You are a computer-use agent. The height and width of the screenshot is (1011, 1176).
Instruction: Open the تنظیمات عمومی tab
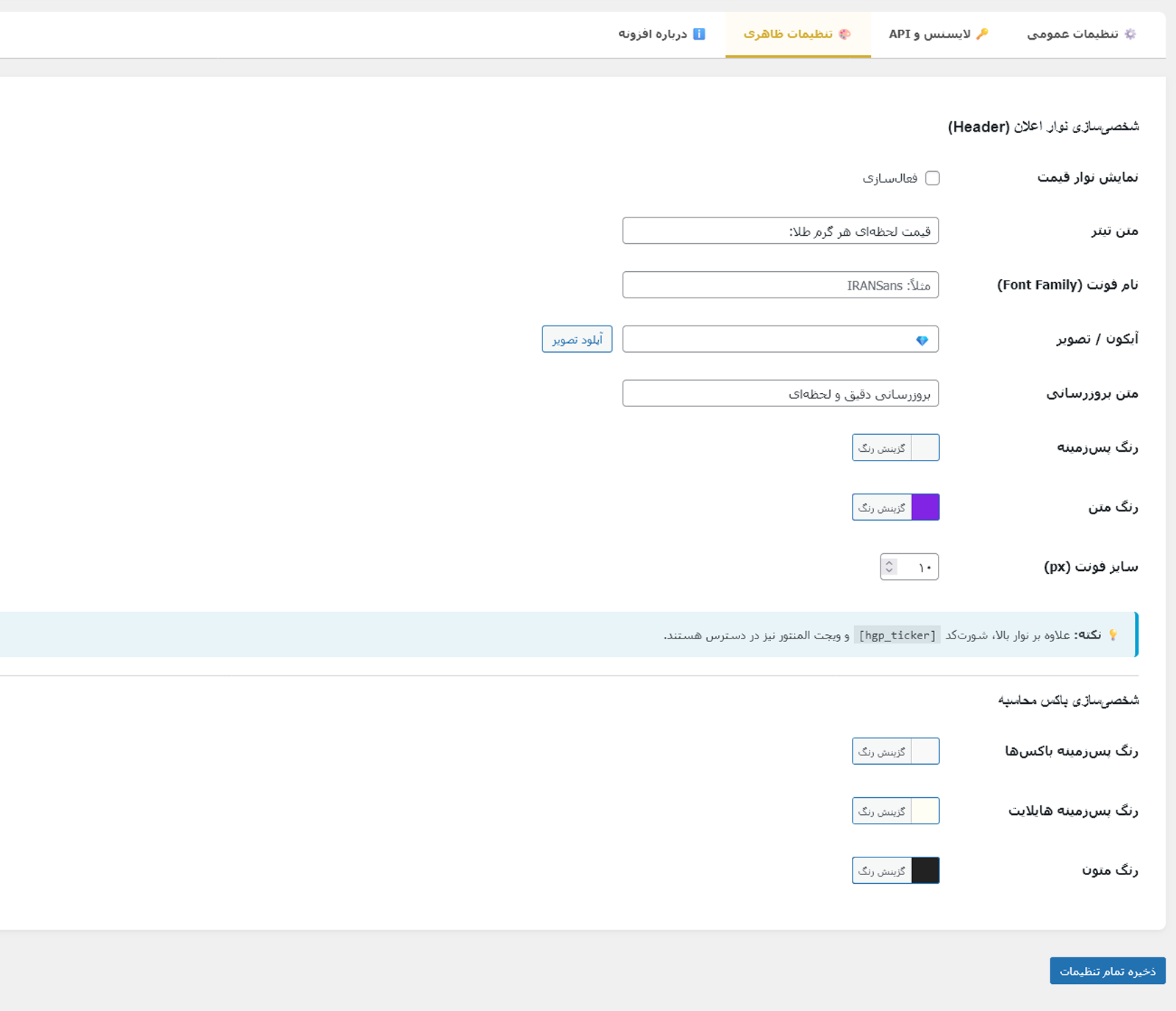tap(1081, 35)
